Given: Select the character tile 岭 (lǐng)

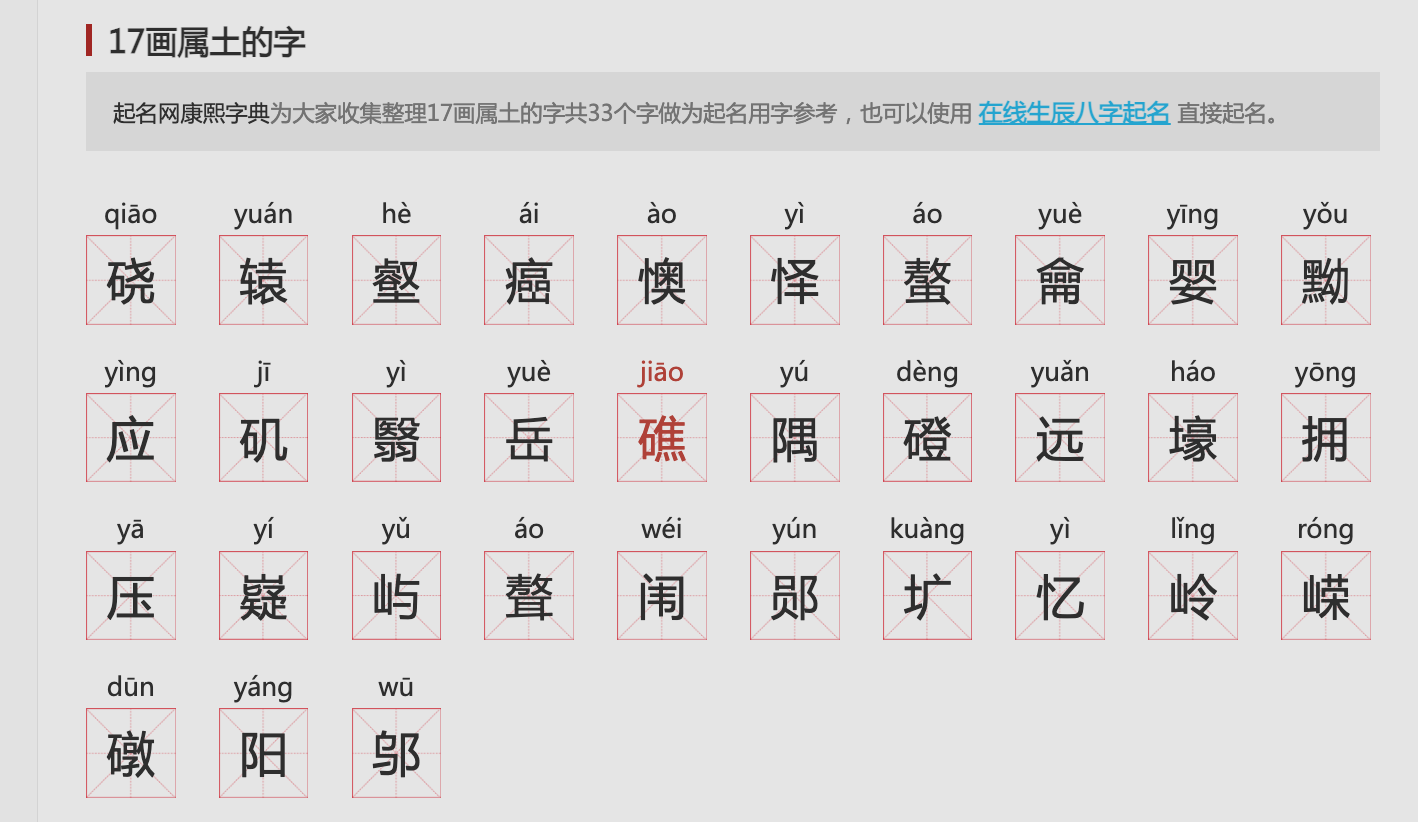Looking at the screenshot, I should (1193, 596).
